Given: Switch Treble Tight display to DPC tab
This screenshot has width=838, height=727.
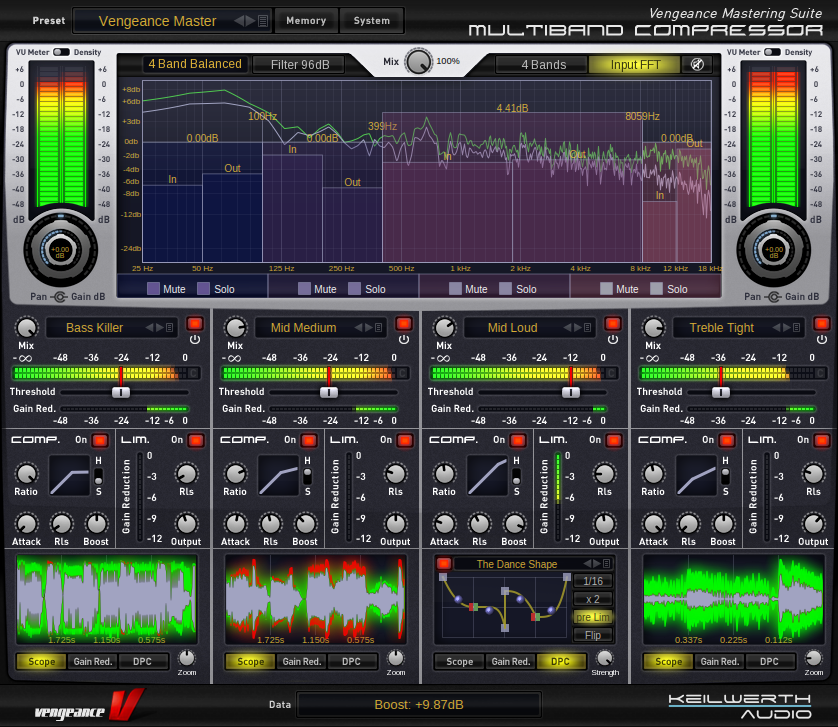Looking at the screenshot, I should click(x=768, y=661).
